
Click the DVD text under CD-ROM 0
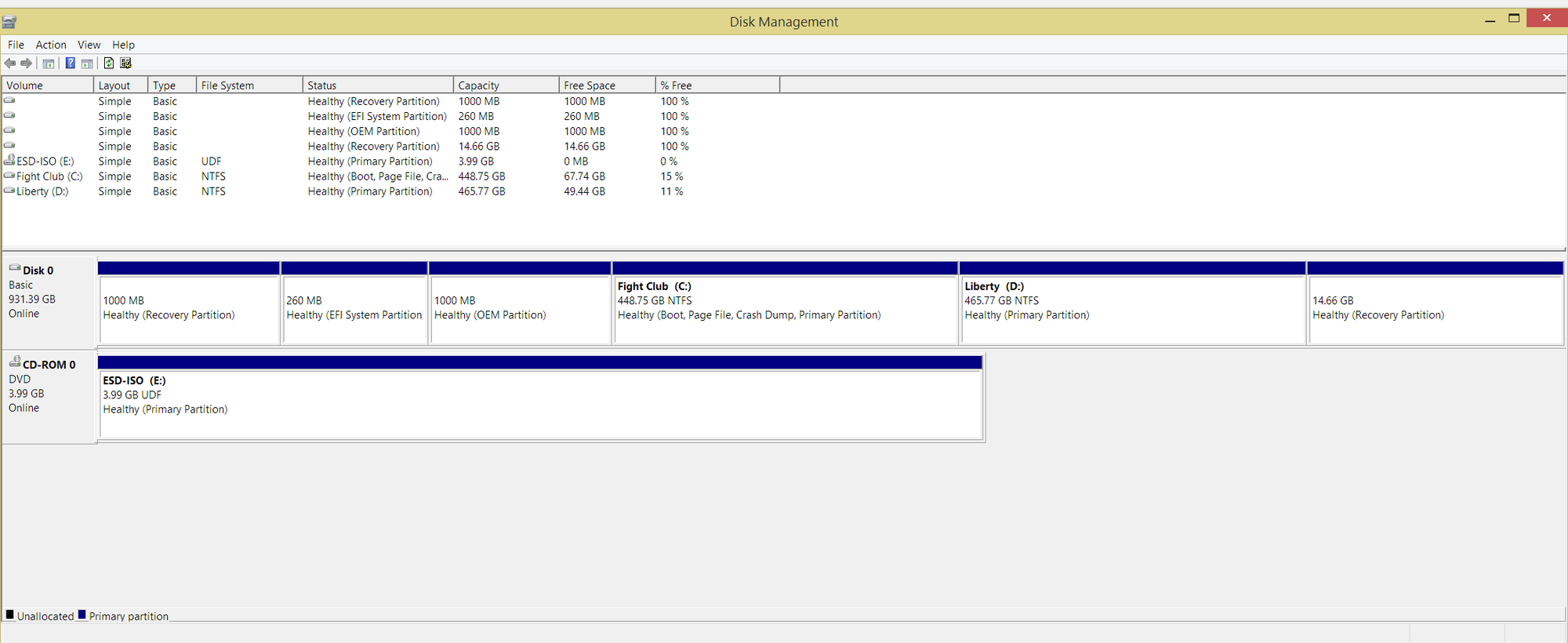click(x=20, y=379)
